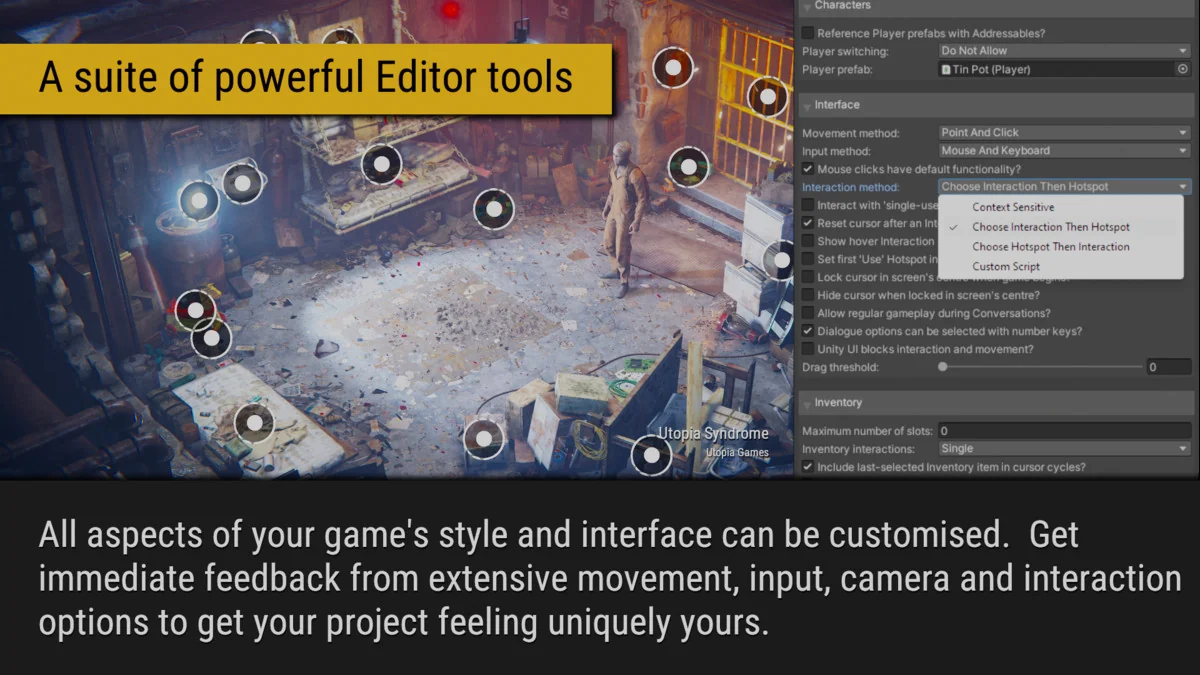Open the Inventory interactions dropdown
1200x675 pixels.
(1063, 448)
